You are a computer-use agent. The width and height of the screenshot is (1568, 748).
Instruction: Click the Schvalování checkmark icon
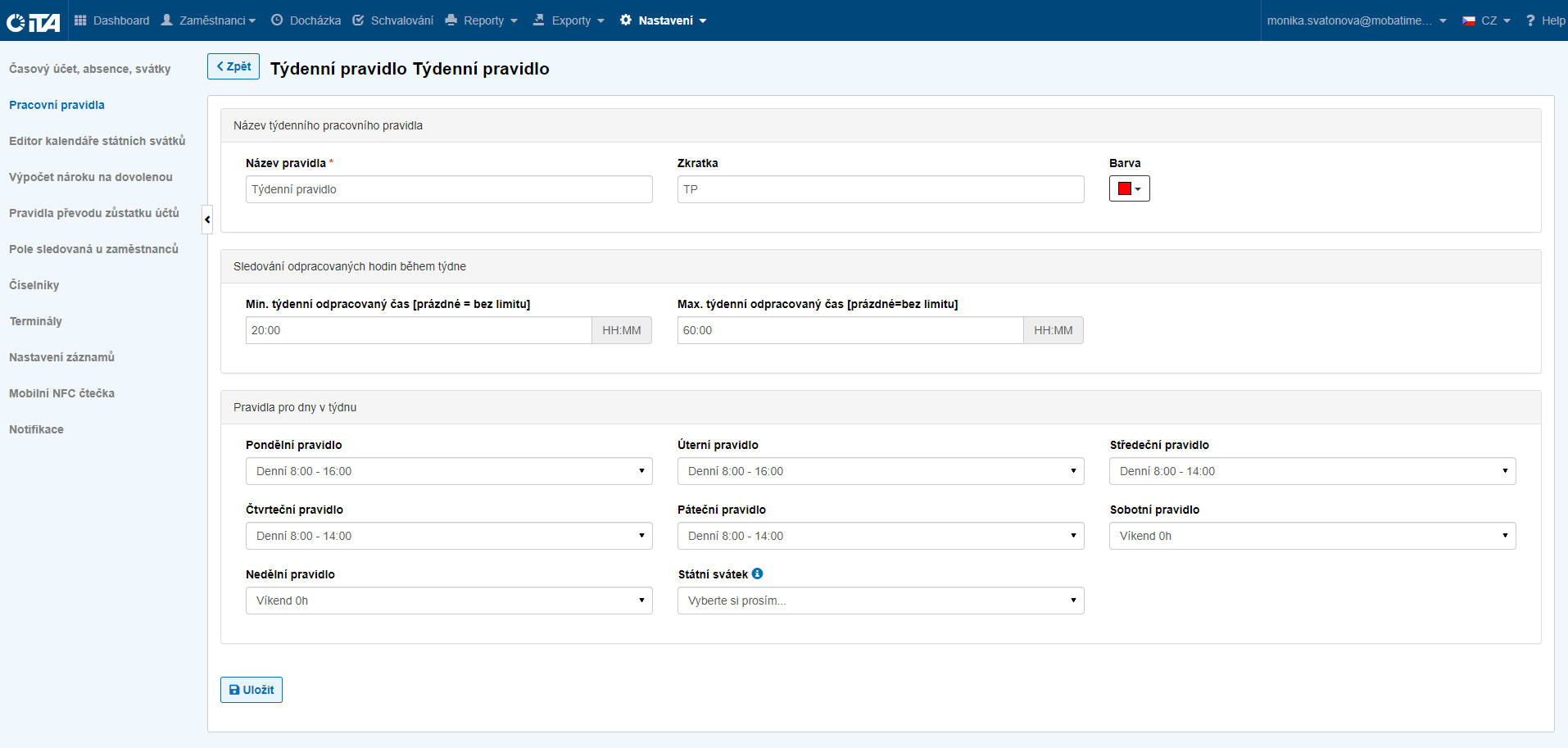[358, 20]
